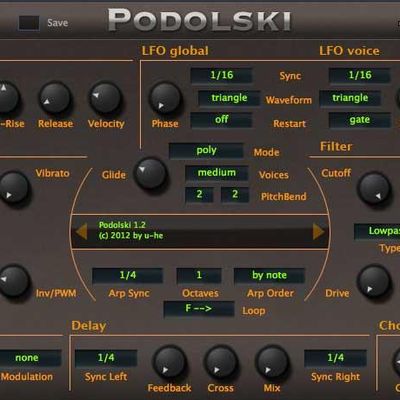Open LFO voice Sync 1/16 selector

pyautogui.click(x=360, y=75)
